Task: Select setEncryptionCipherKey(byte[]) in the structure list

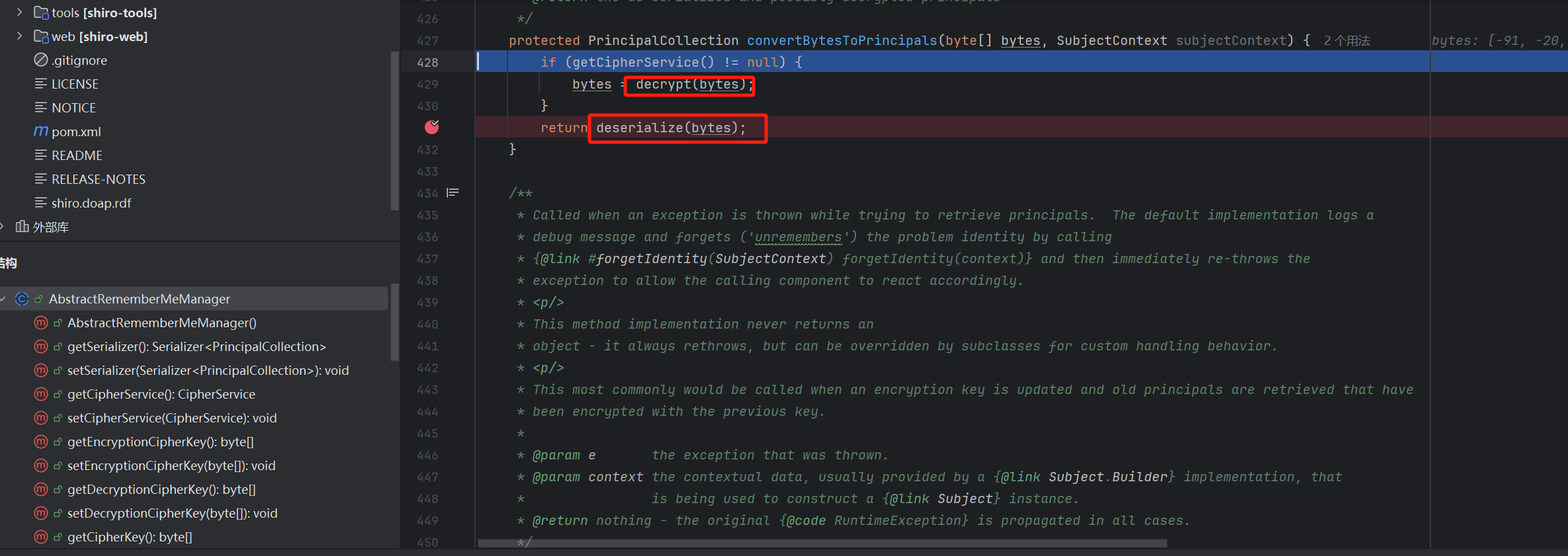Action: pos(171,465)
